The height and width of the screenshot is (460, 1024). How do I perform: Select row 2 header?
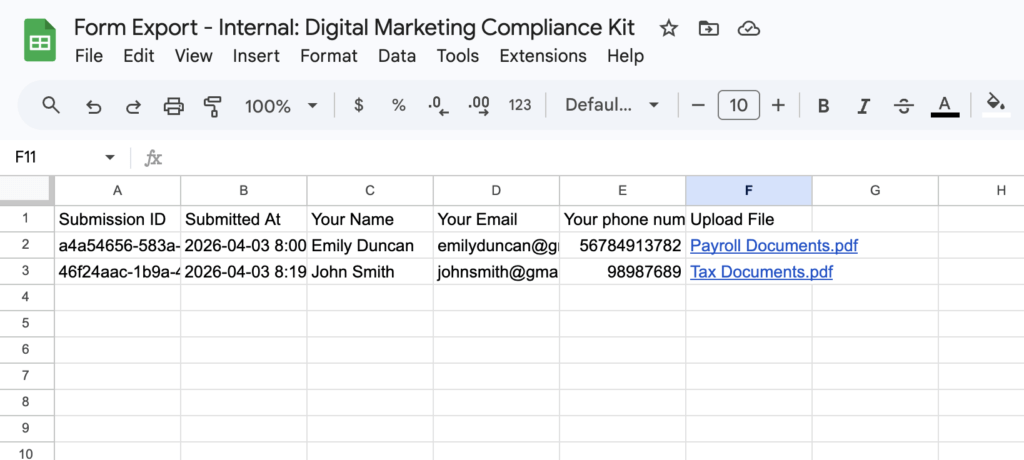click(x=27, y=246)
